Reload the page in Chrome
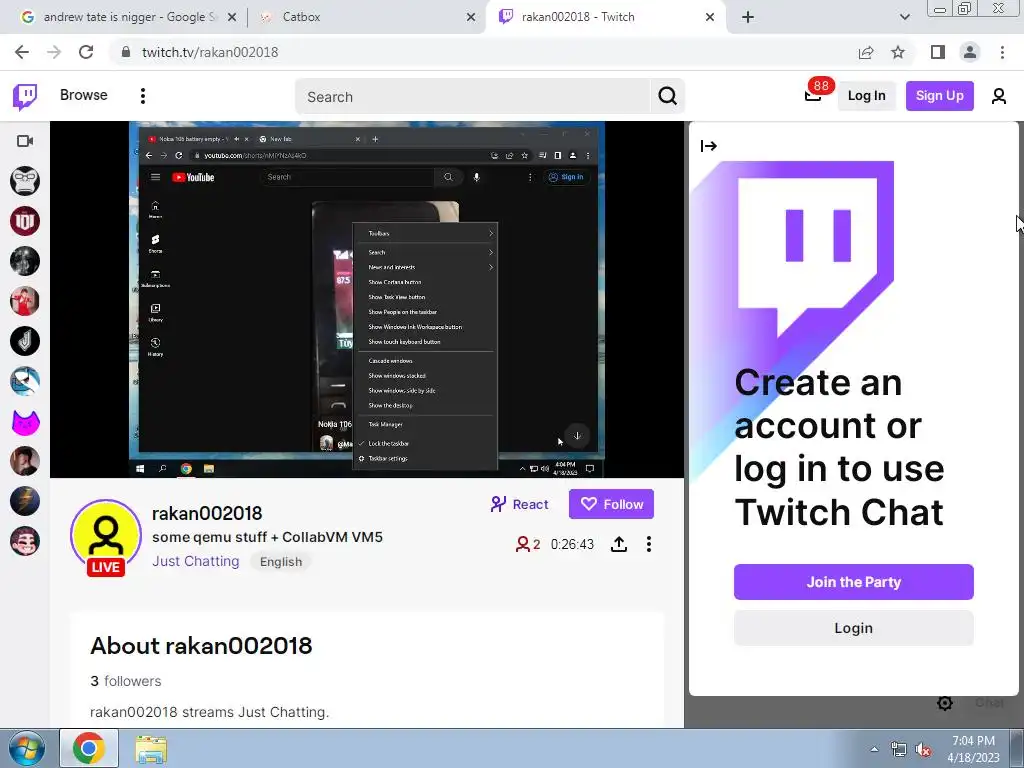 [86, 52]
